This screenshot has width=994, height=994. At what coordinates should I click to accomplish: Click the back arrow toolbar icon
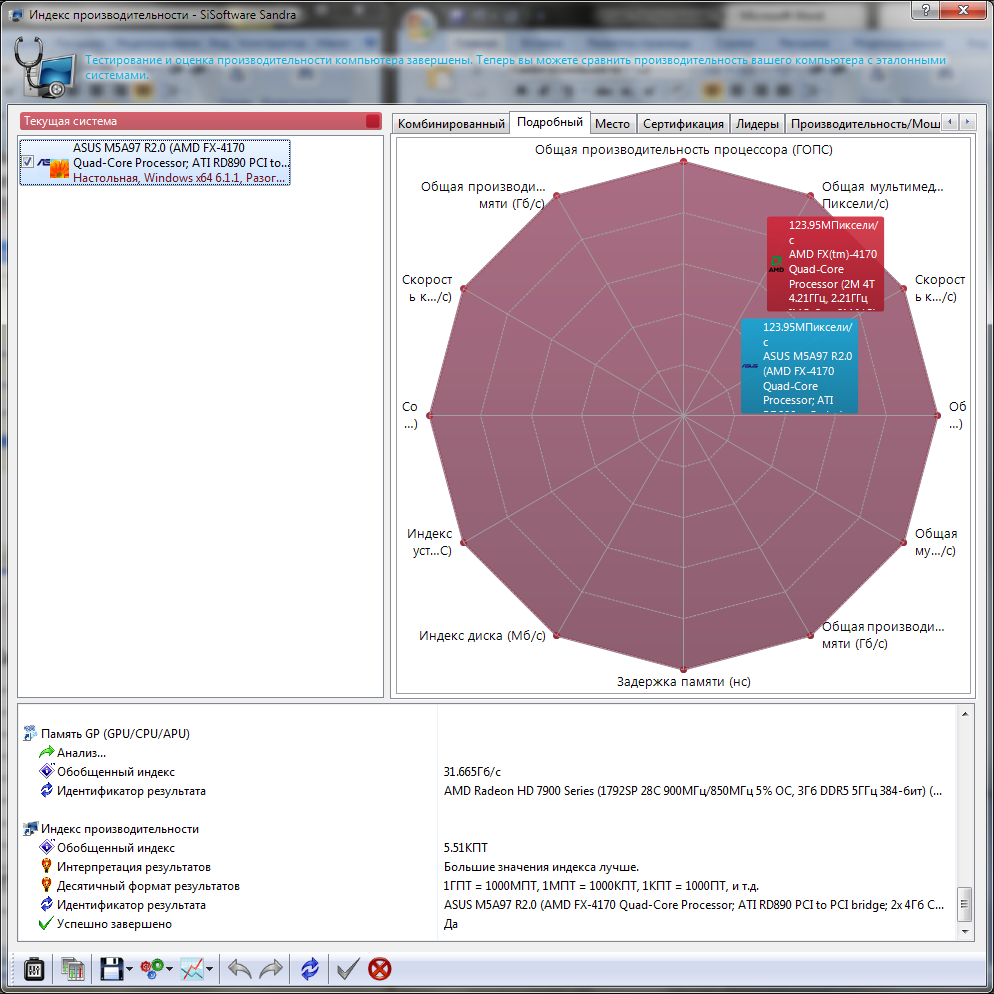click(x=240, y=969)
